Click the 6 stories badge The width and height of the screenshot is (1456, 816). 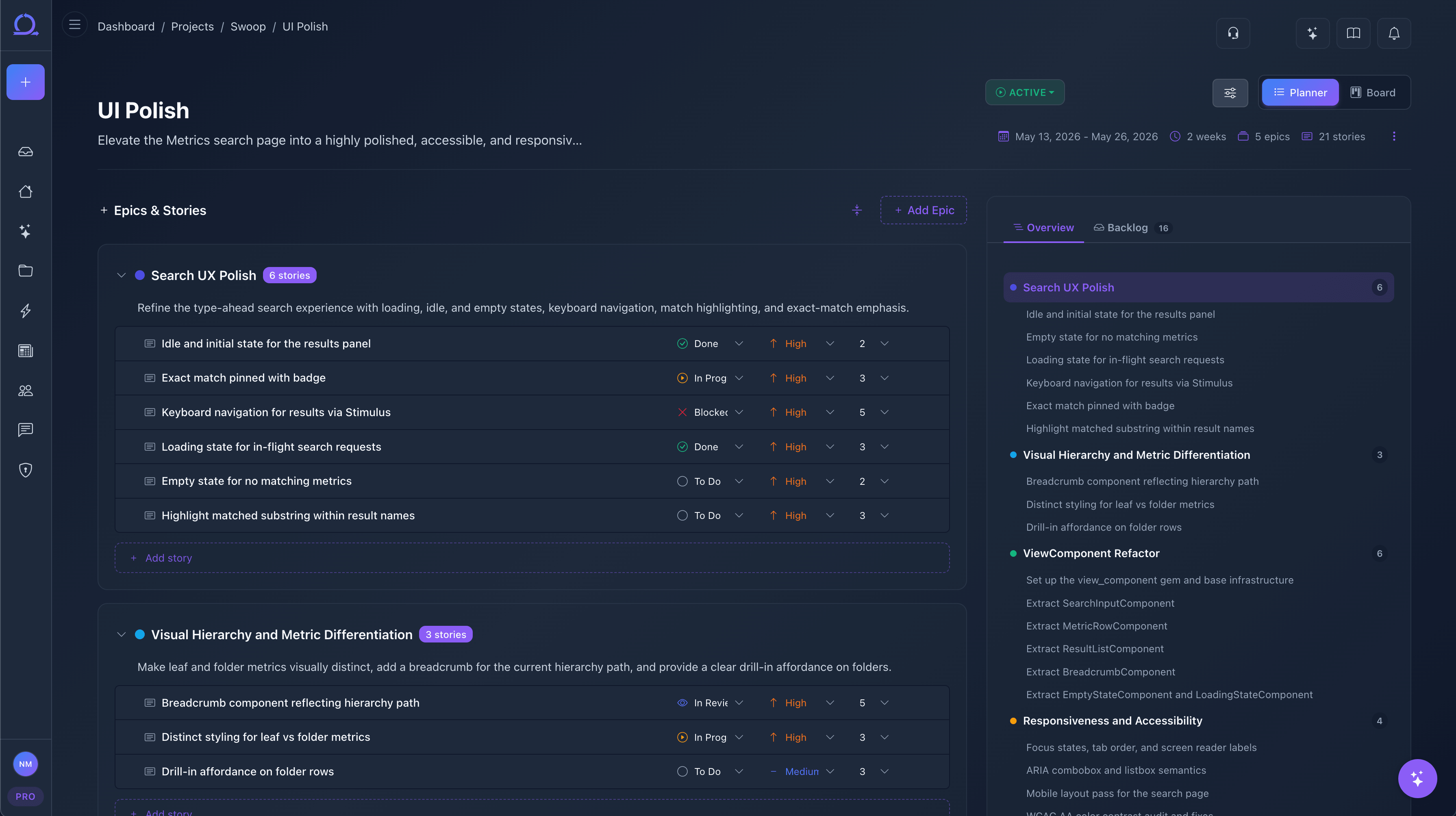click(289, 276)
